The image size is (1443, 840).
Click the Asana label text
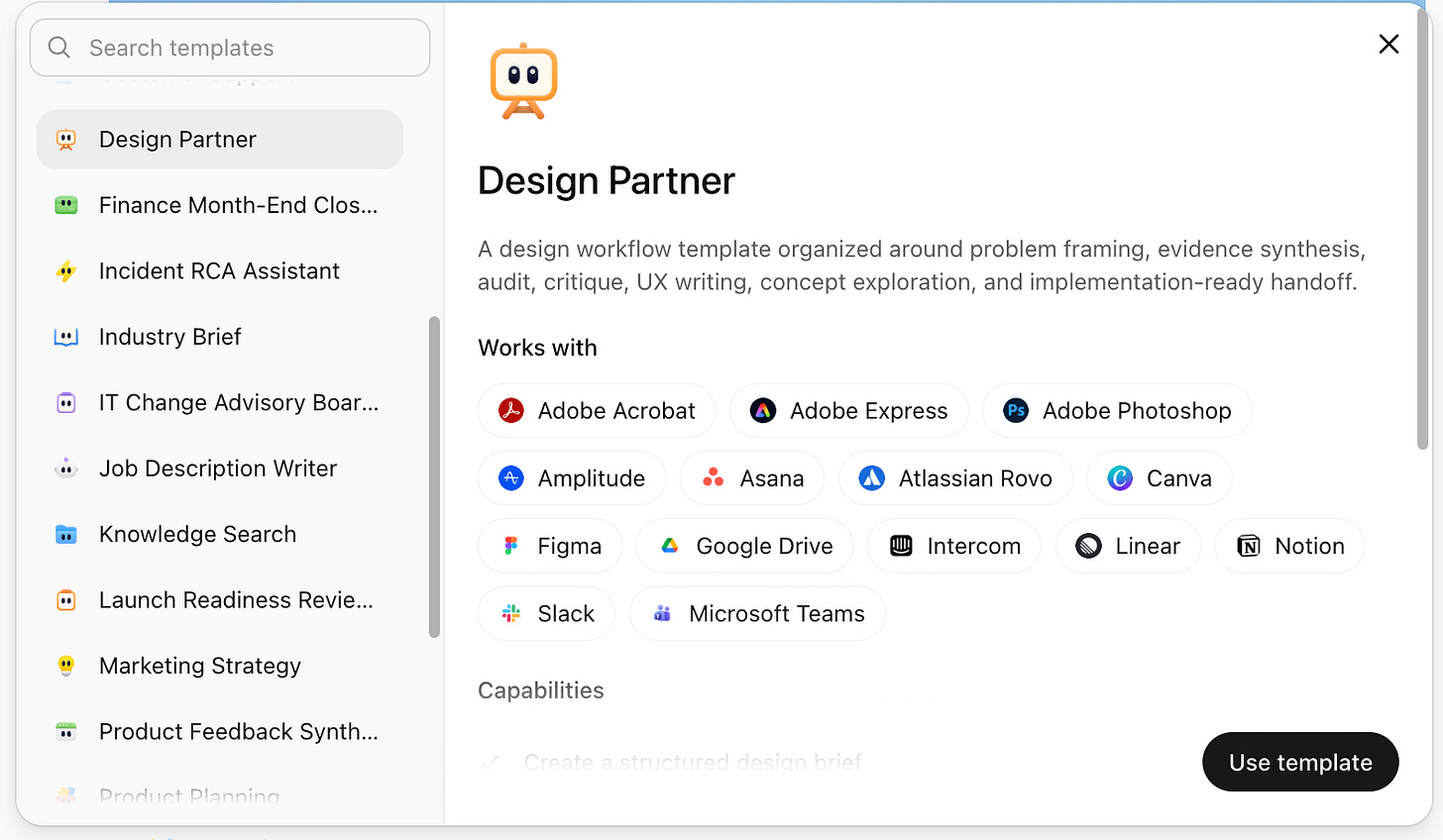[772, 478]
